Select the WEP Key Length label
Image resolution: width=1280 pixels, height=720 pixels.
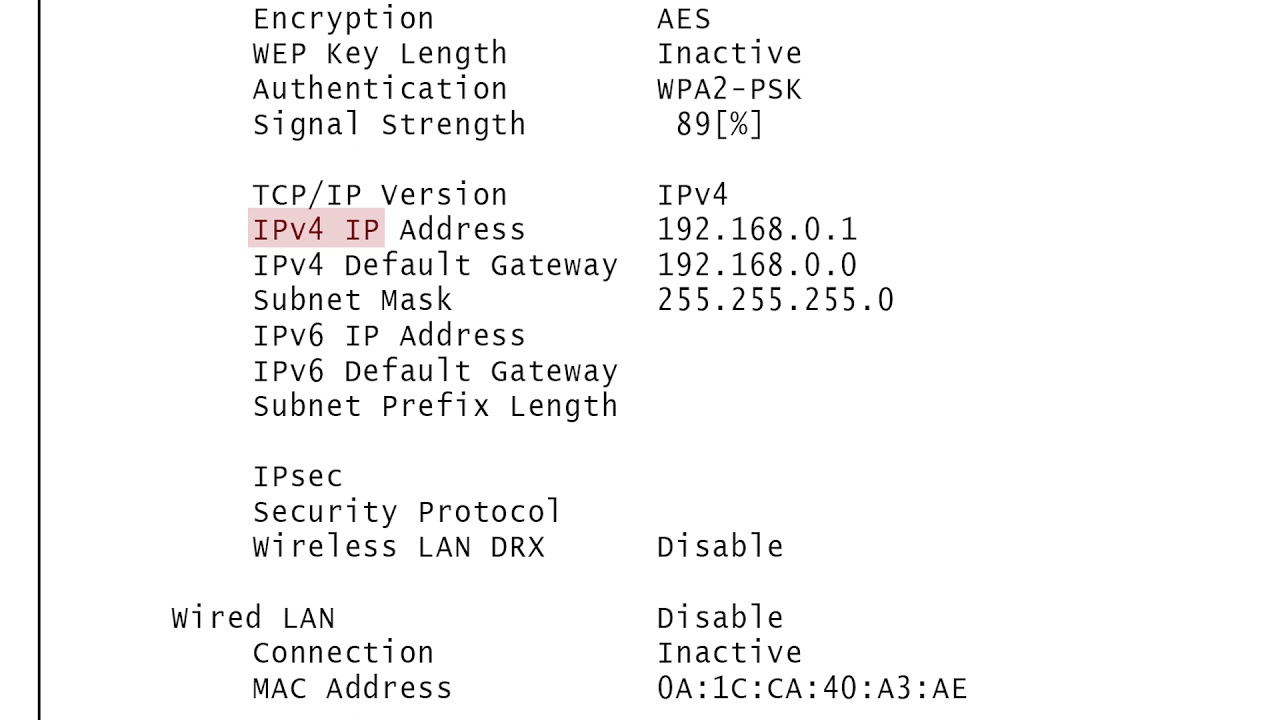pyautogui.click(x=380, y=54)
